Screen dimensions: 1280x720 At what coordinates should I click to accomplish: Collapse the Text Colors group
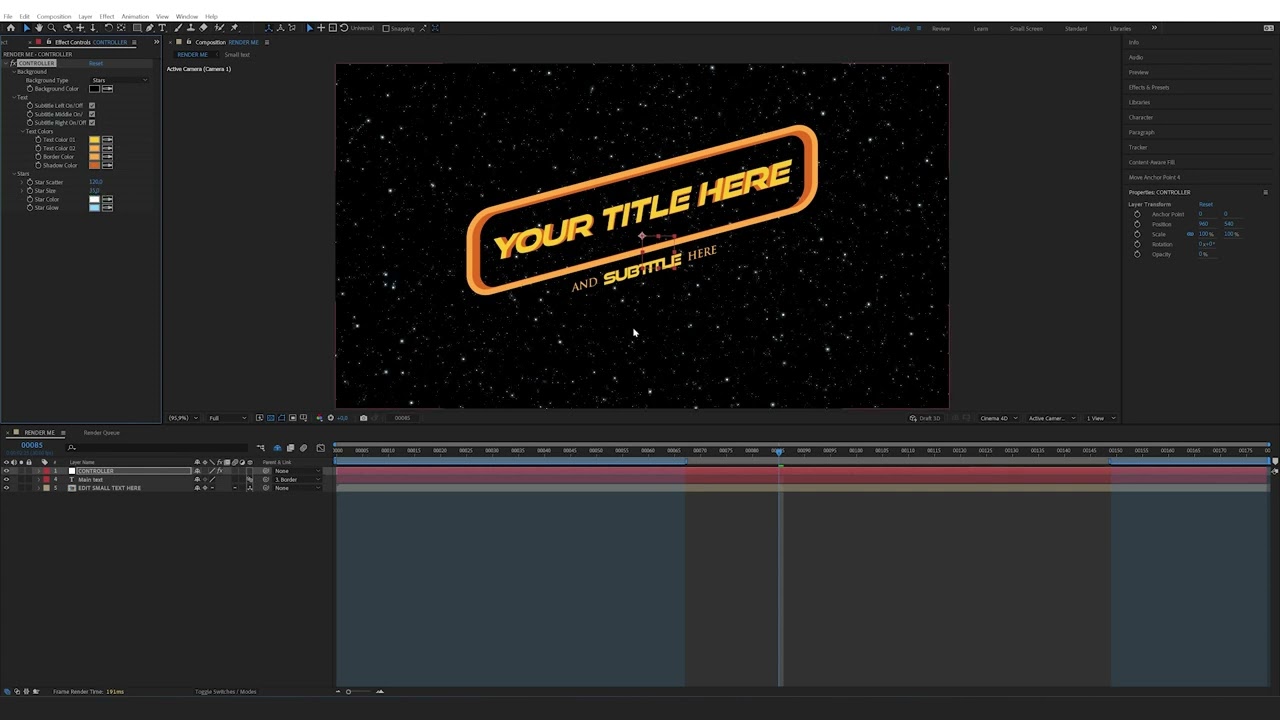[x=23, y=131]
